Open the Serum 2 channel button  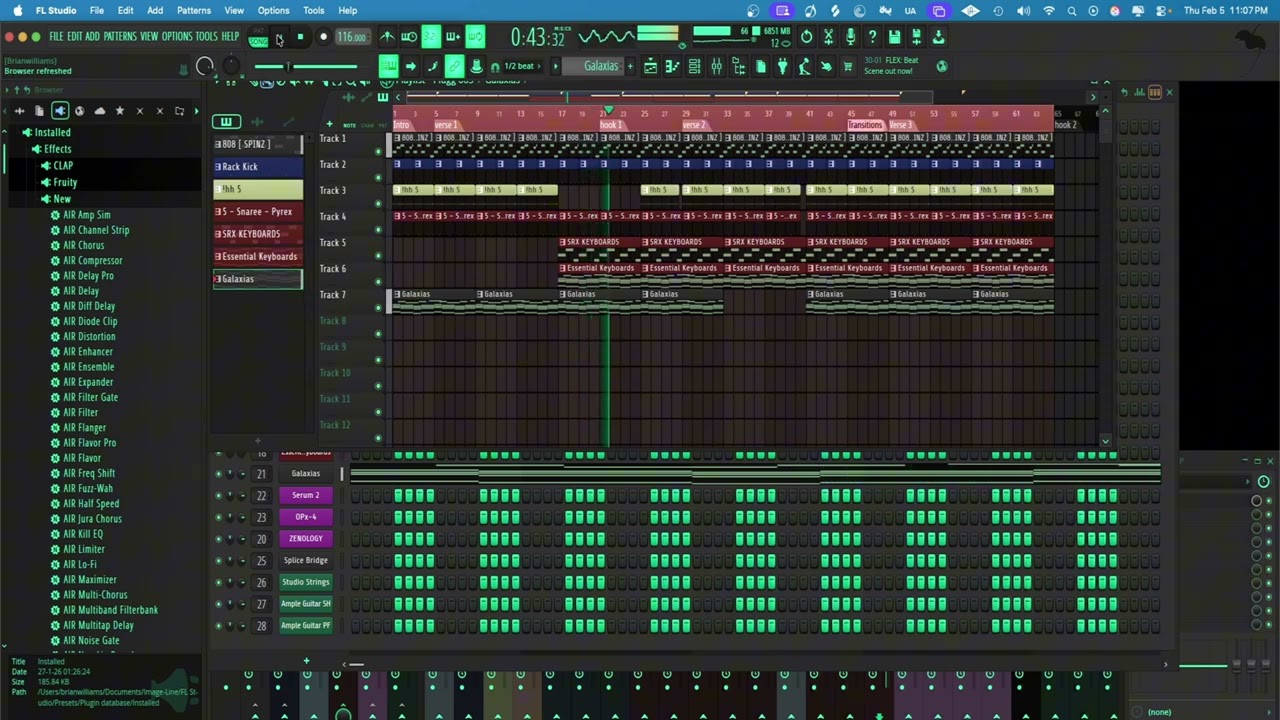pyautogui.click(x=306, y=495)
